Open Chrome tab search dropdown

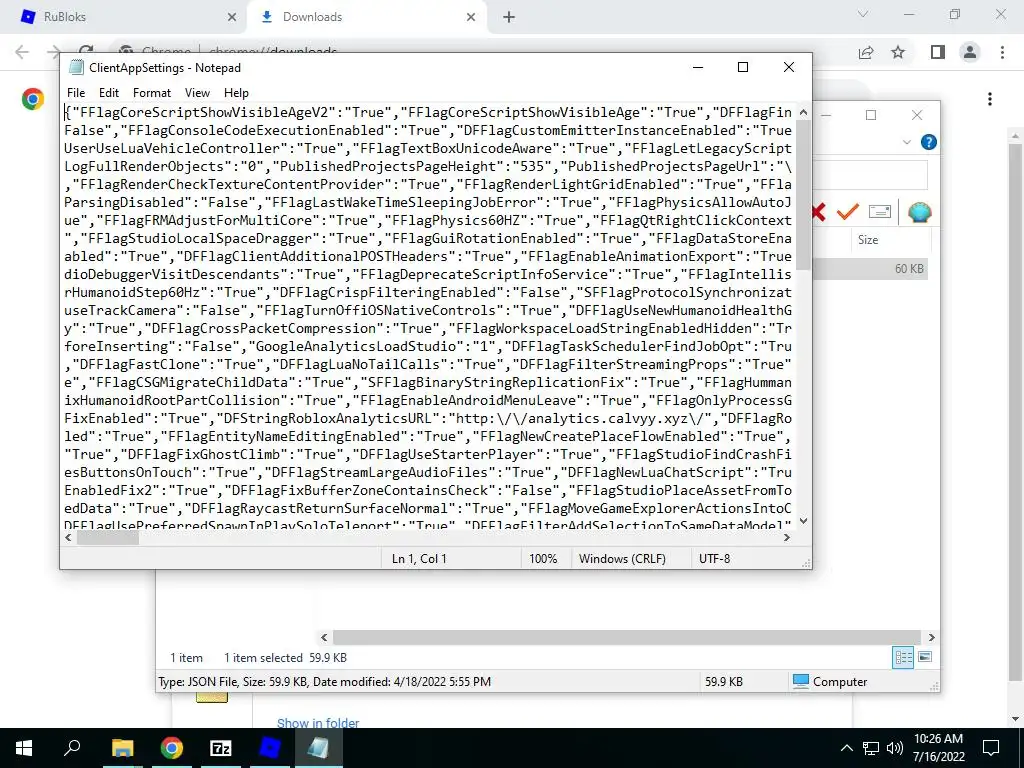[863, 14]
